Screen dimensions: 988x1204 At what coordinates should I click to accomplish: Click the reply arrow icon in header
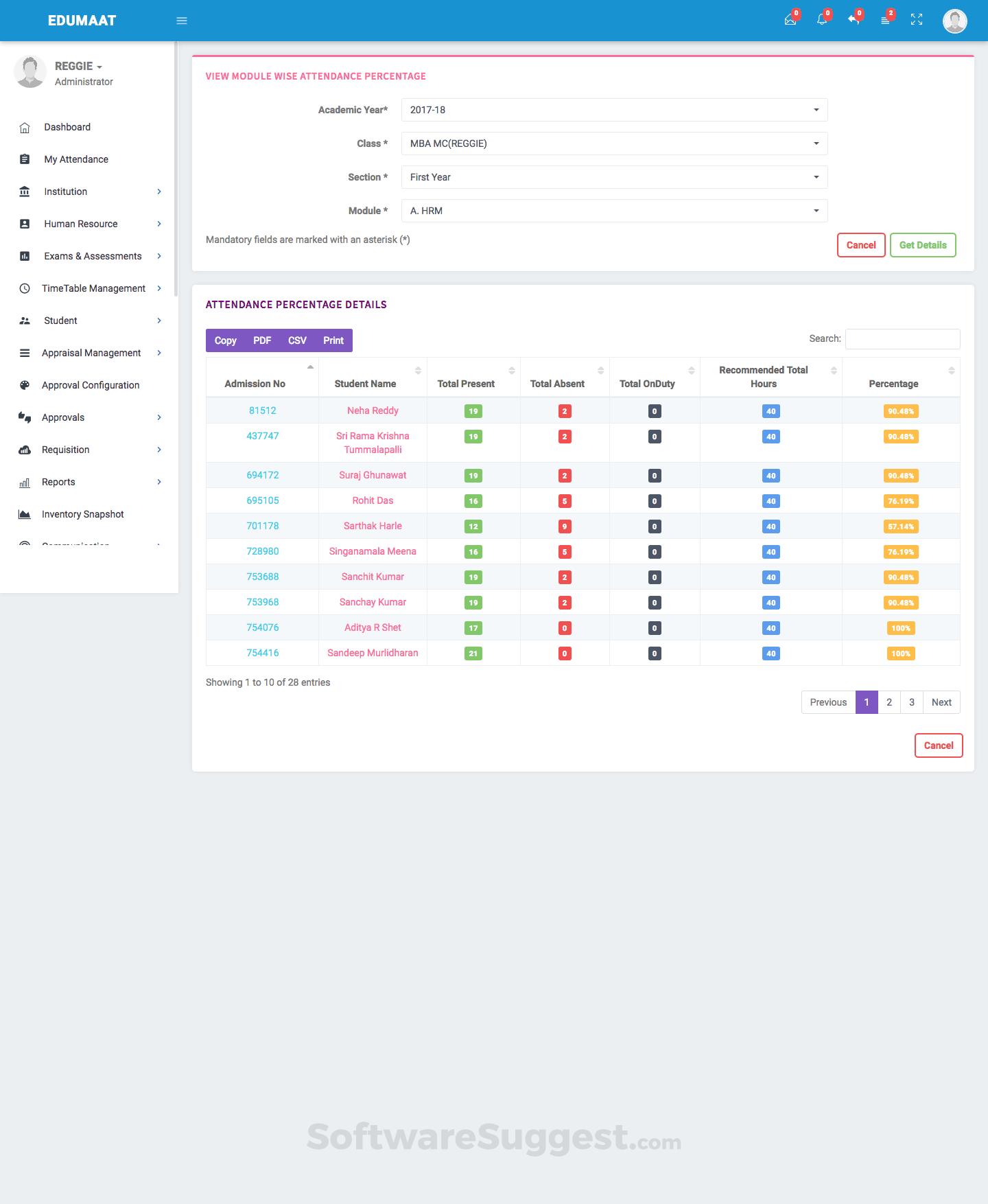coord(854,20)
